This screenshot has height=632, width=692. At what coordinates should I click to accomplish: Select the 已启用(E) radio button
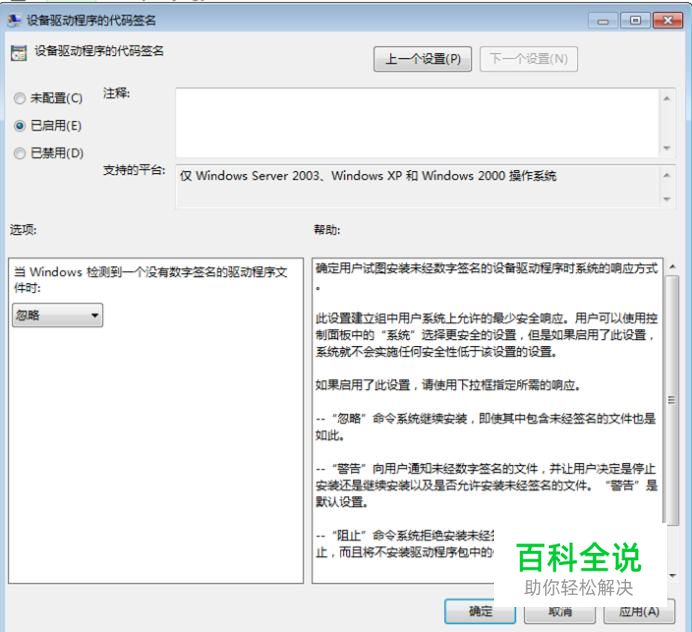19,126
